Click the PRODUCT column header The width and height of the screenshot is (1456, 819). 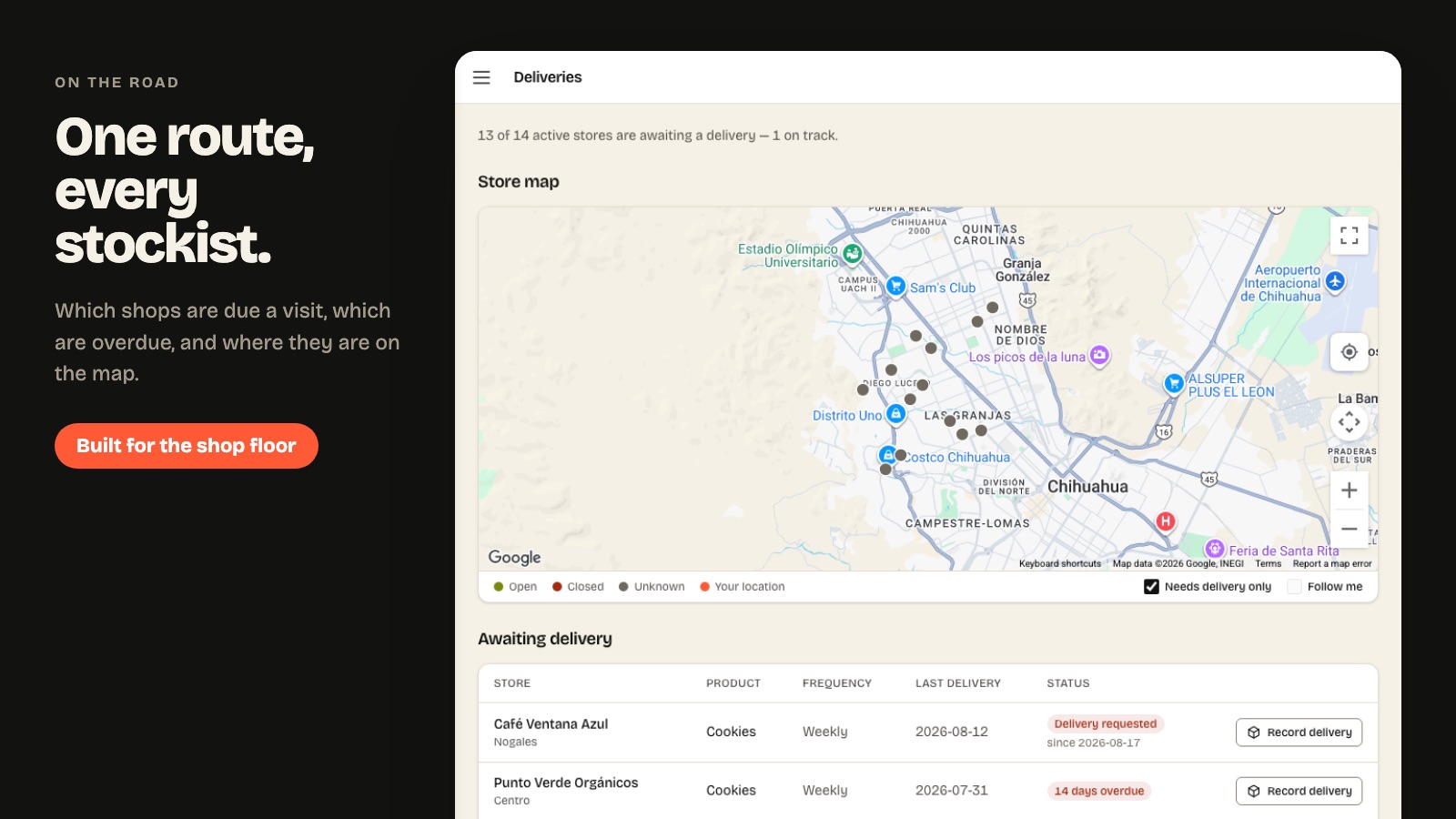click(733, 683)
